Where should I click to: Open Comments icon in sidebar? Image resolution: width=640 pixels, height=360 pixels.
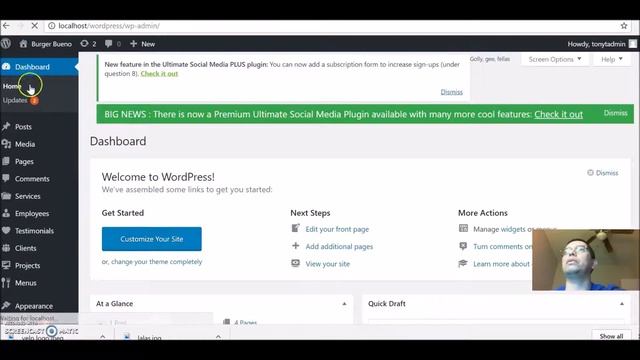tap(6, 178)
